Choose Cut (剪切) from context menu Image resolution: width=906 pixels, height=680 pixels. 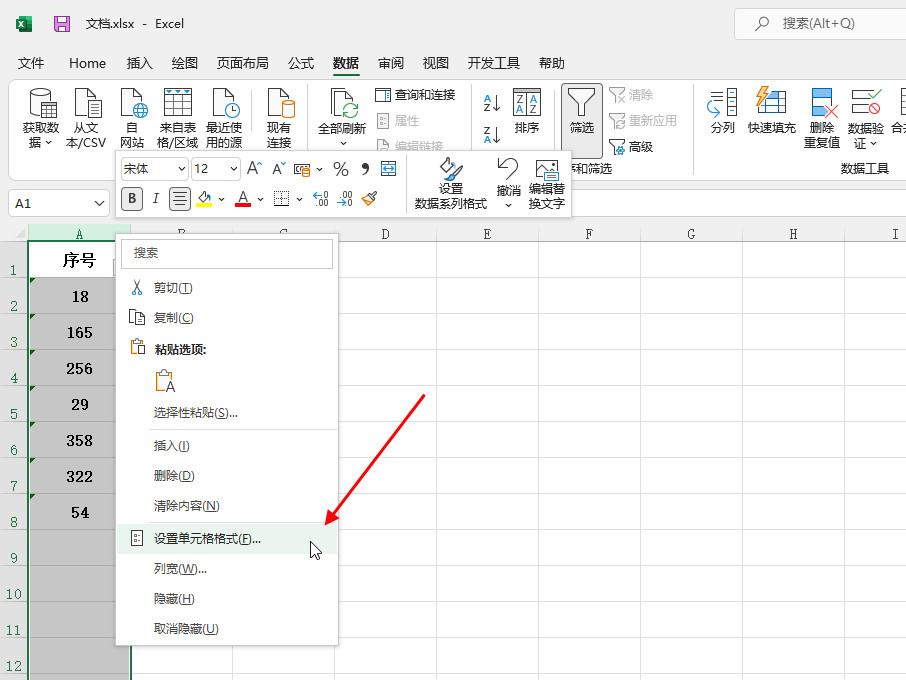(x=226, y=288)
